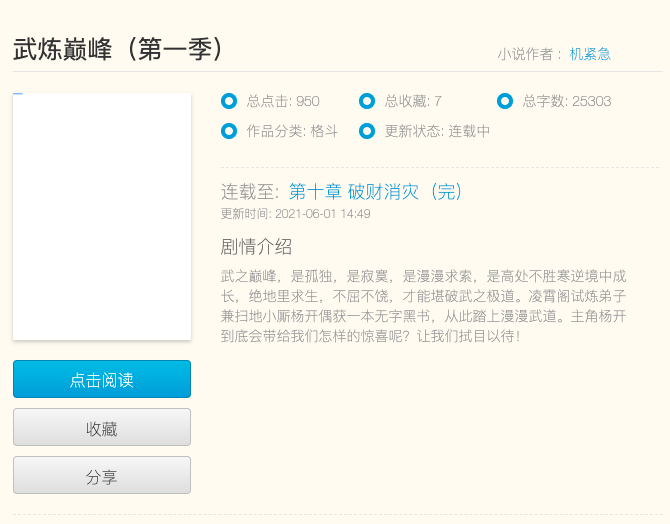The height and width of the screenshot is (524, 670).
Task: Click the 收藏 button
Action: pos(102,427)
